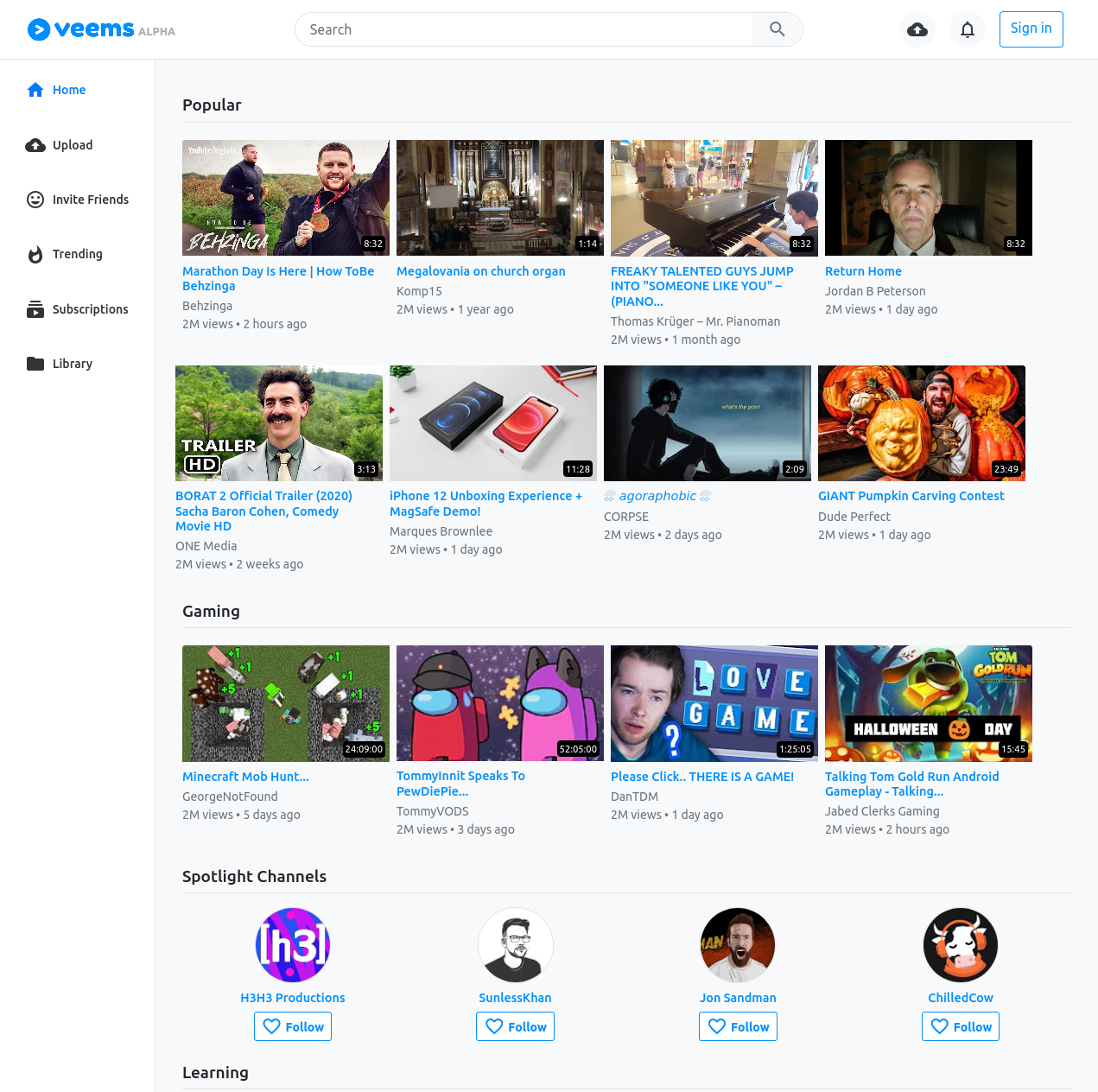Click Jon Sandman channel avatar
The image size is (1098, 1092).
pos(738,945)
